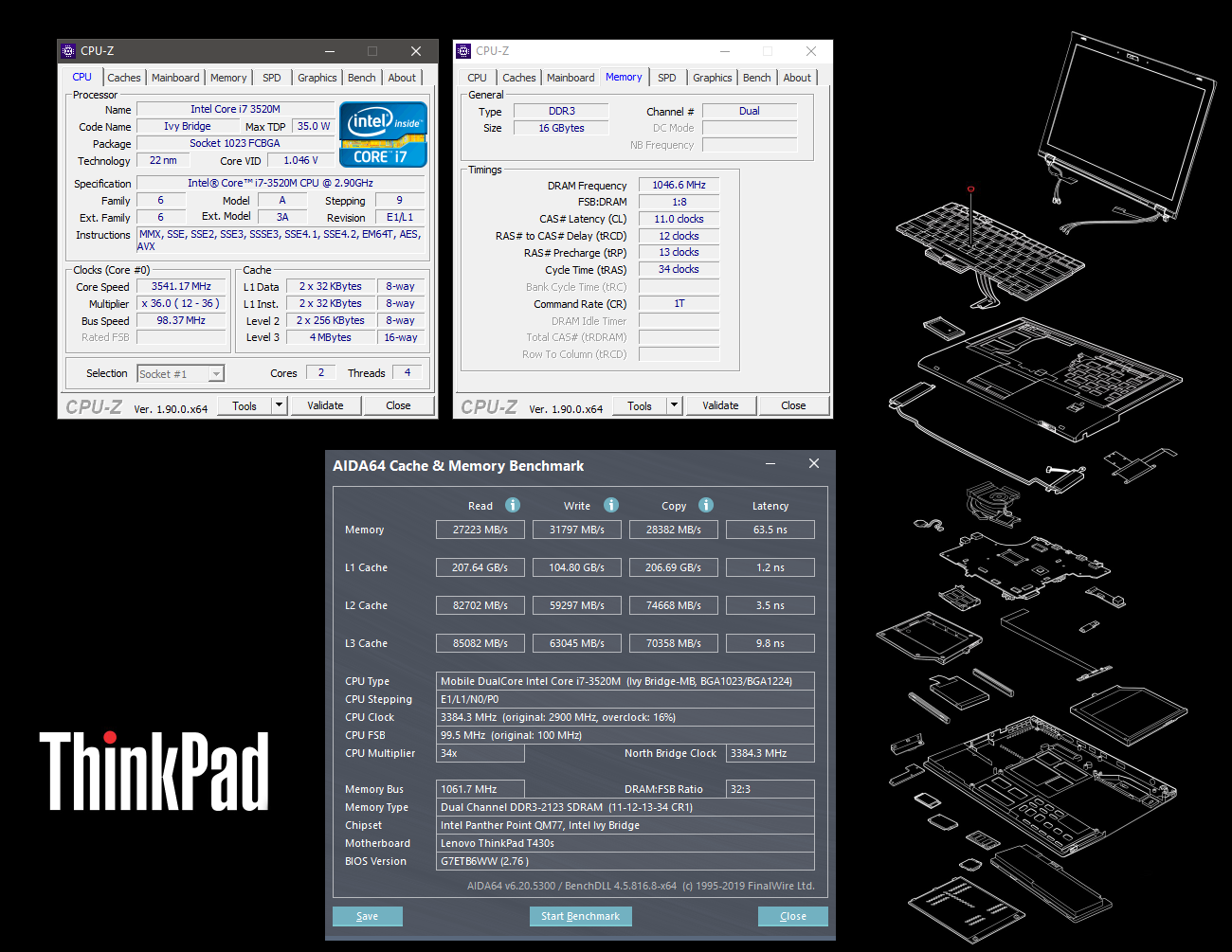
Task: Click L1 Cache Read value 207.64 GB/s
Action: (480, 567)
